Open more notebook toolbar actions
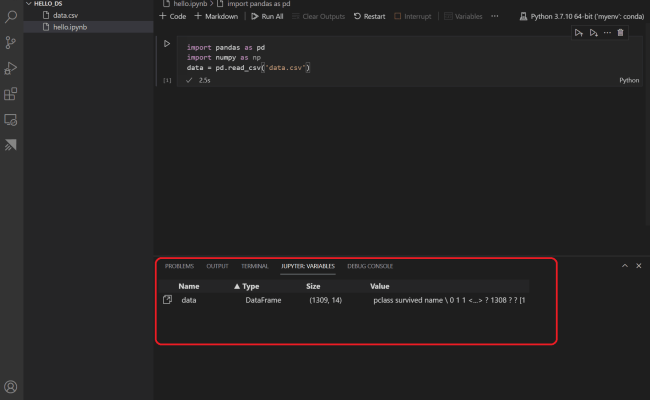Screen dimensions: 650x400 coord(495,16)
